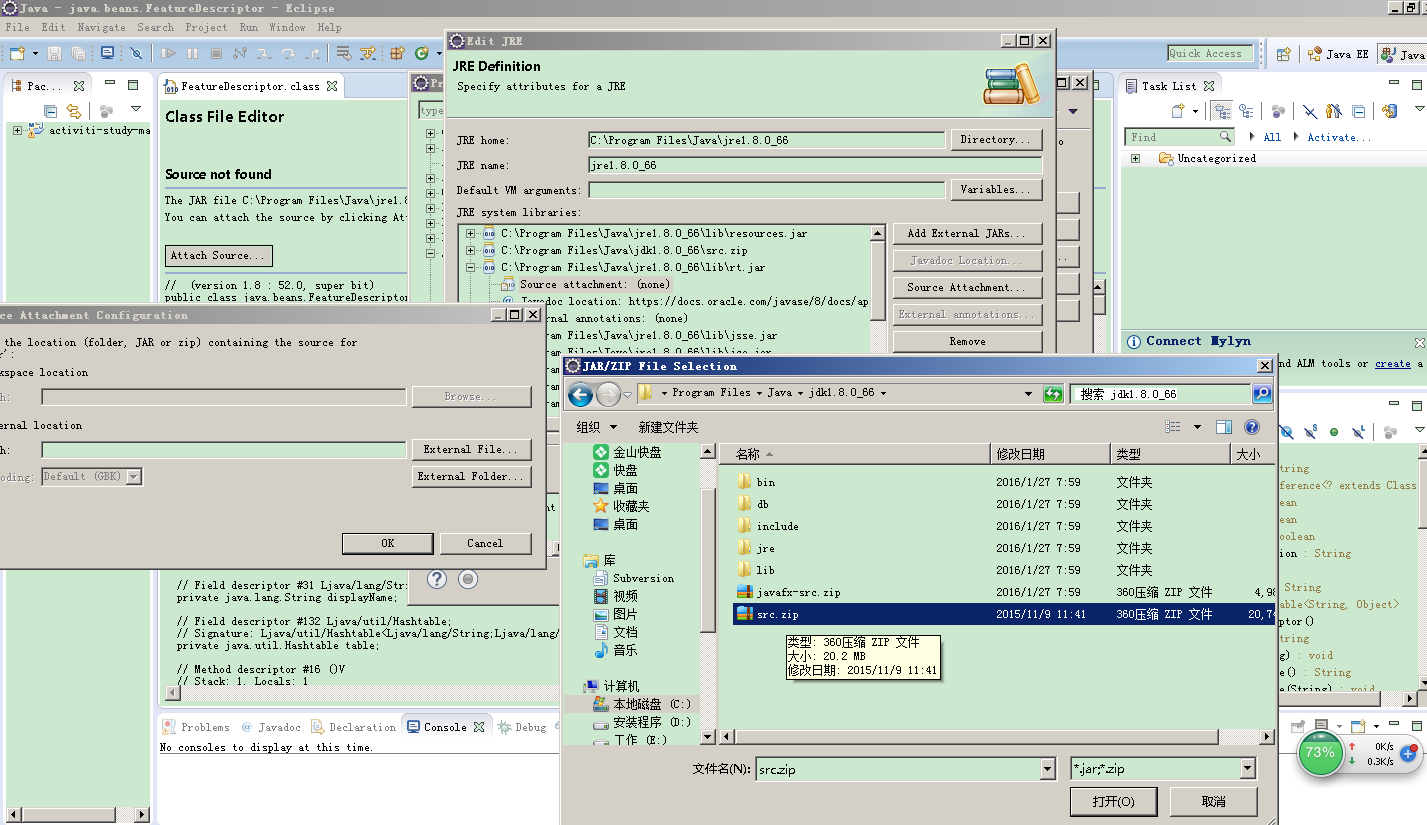Open Package Explorer view menu triangle
1427x825 pixels.
[x=136, y=109]
